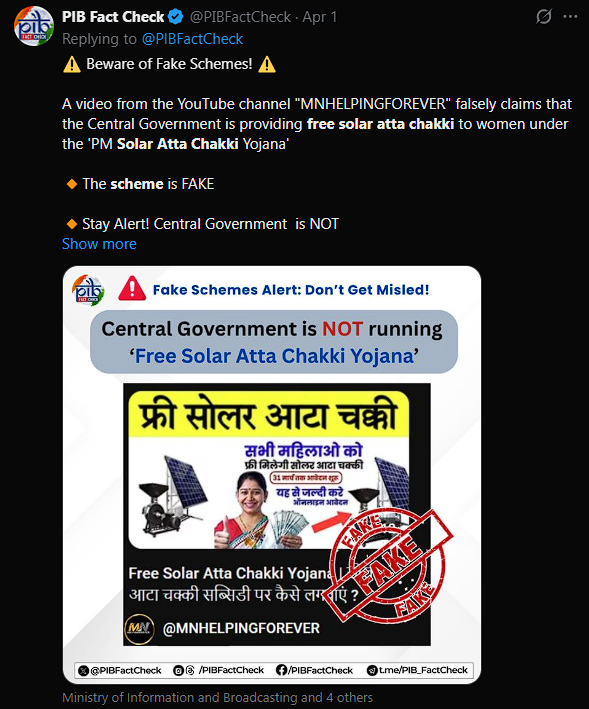Open 'Ministry of Information and Broadcasting and 4 others'
The image size is (589, 709).
coord(217,698)
